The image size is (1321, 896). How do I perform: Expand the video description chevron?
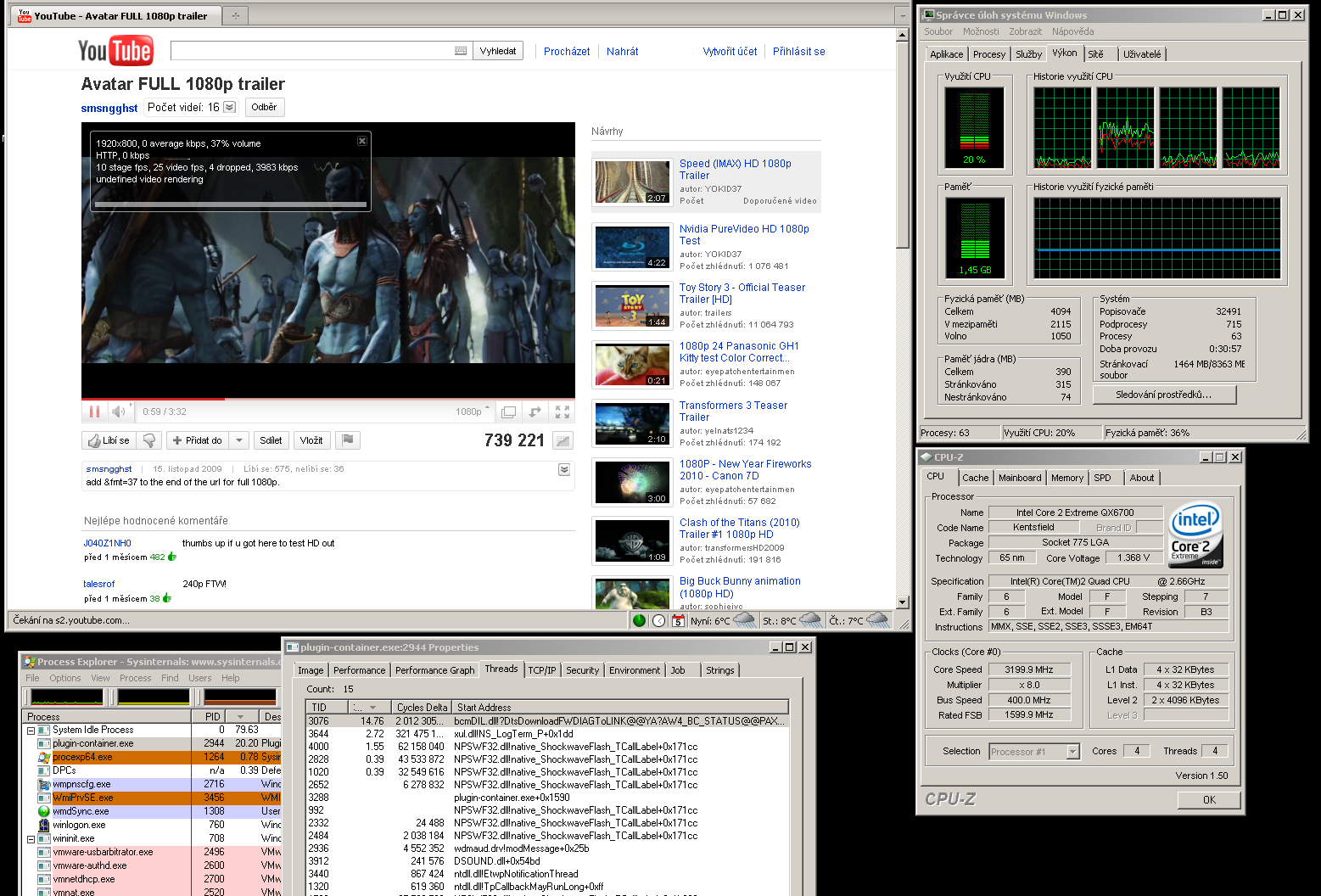coord(564,469)
